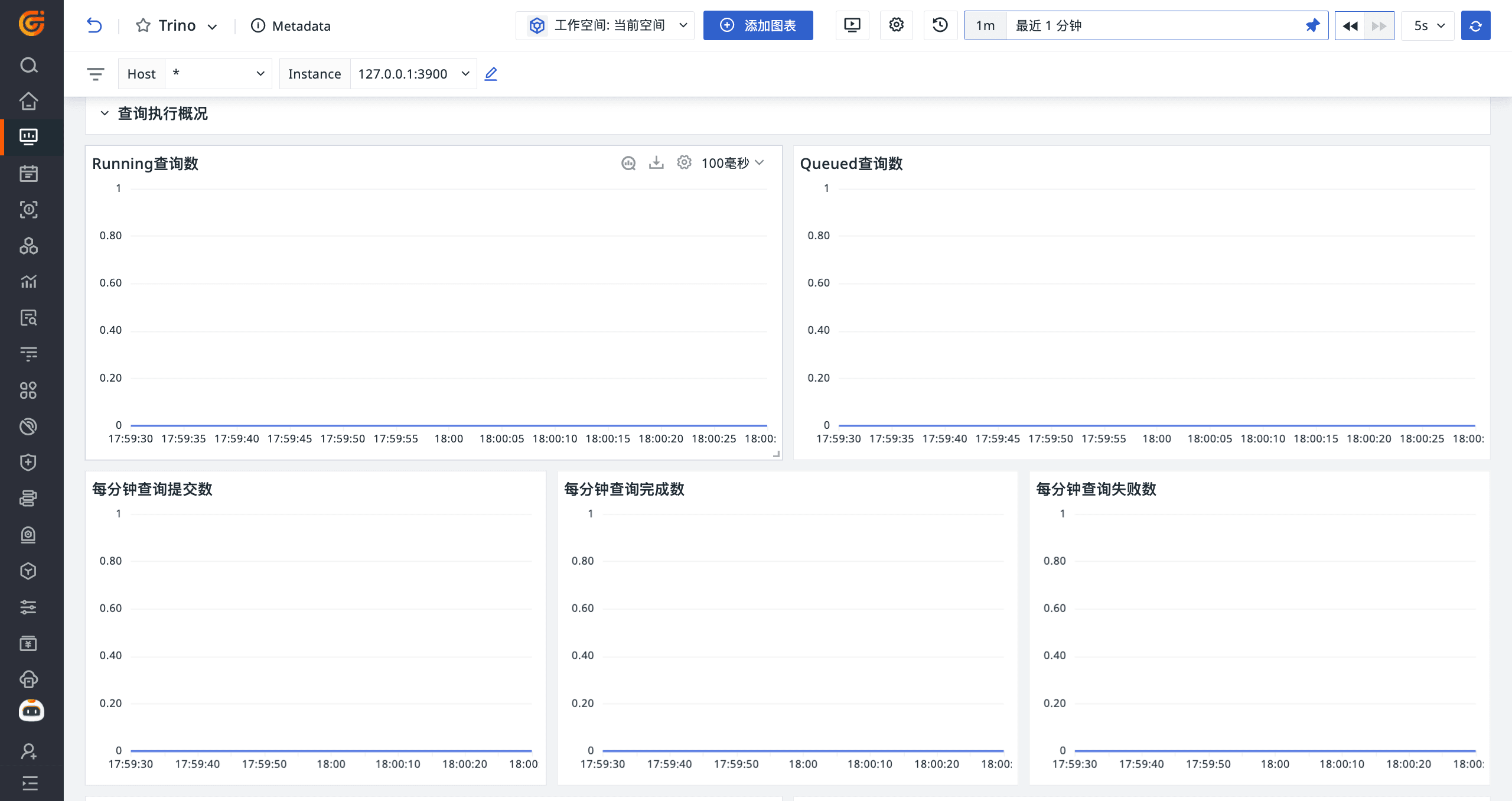
Task: Open the history clock icon
Action: coord(940,25)
